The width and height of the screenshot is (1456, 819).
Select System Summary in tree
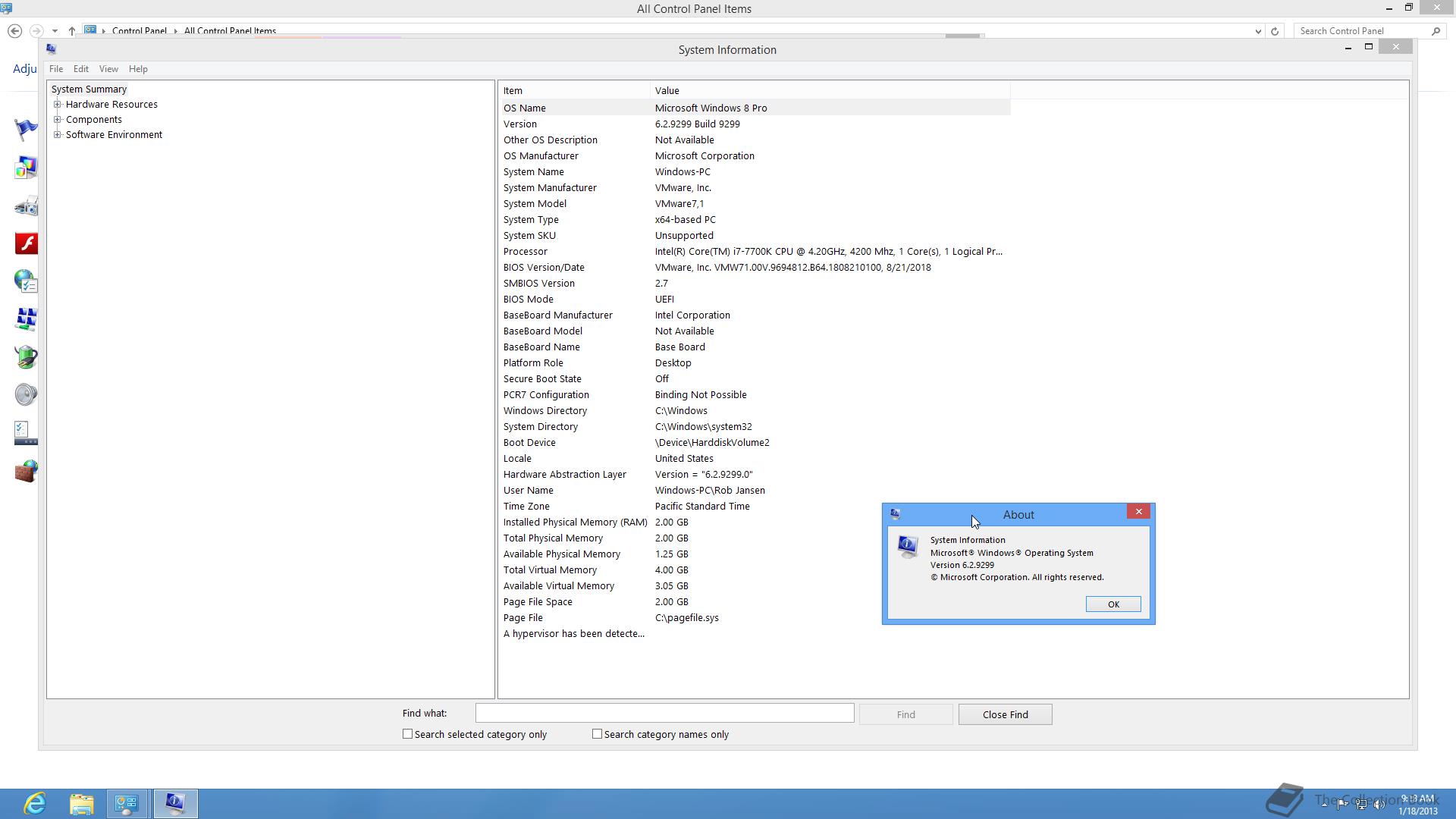pos(89,89)
